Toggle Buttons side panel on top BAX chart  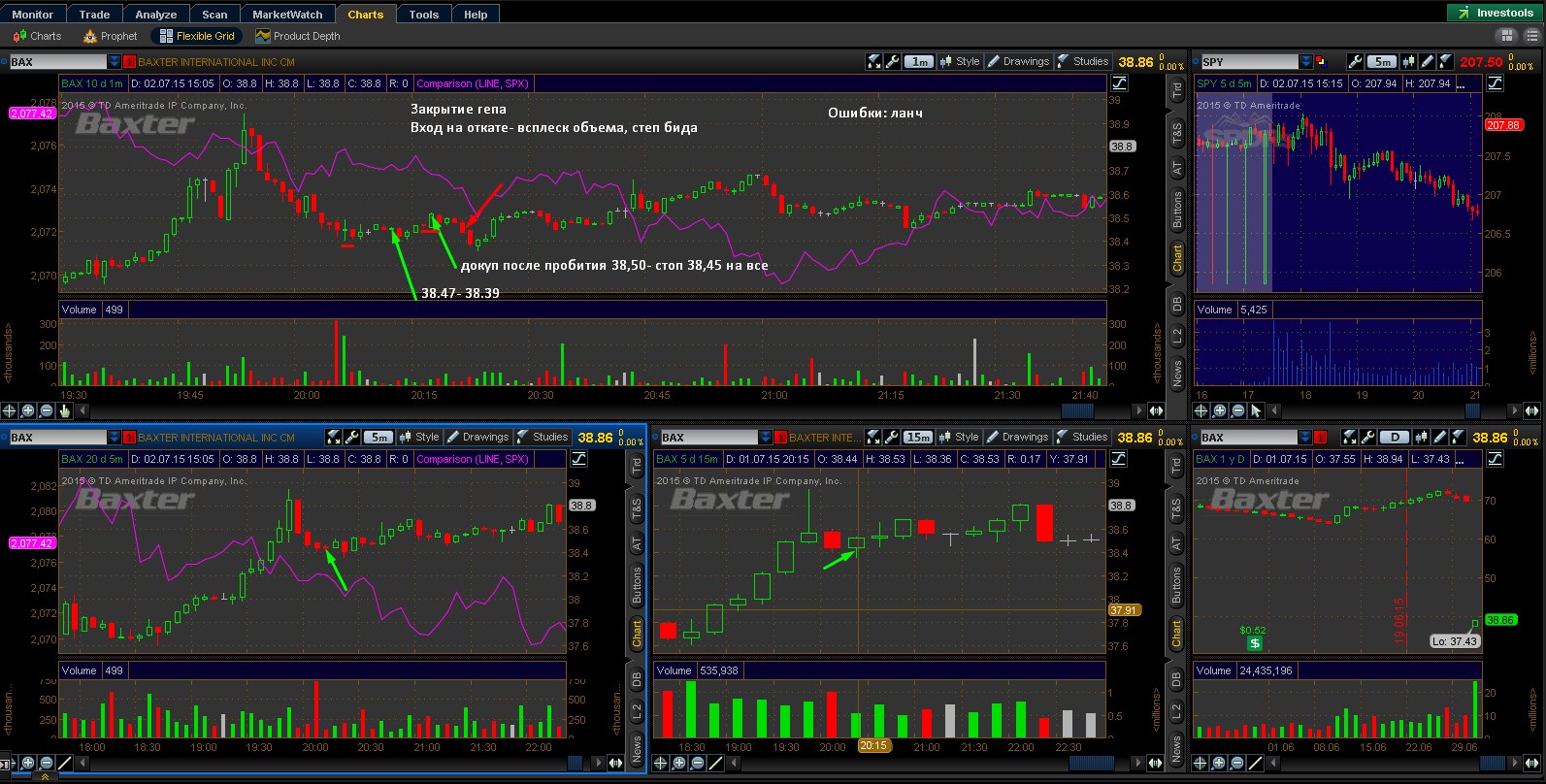[1177, 210]
